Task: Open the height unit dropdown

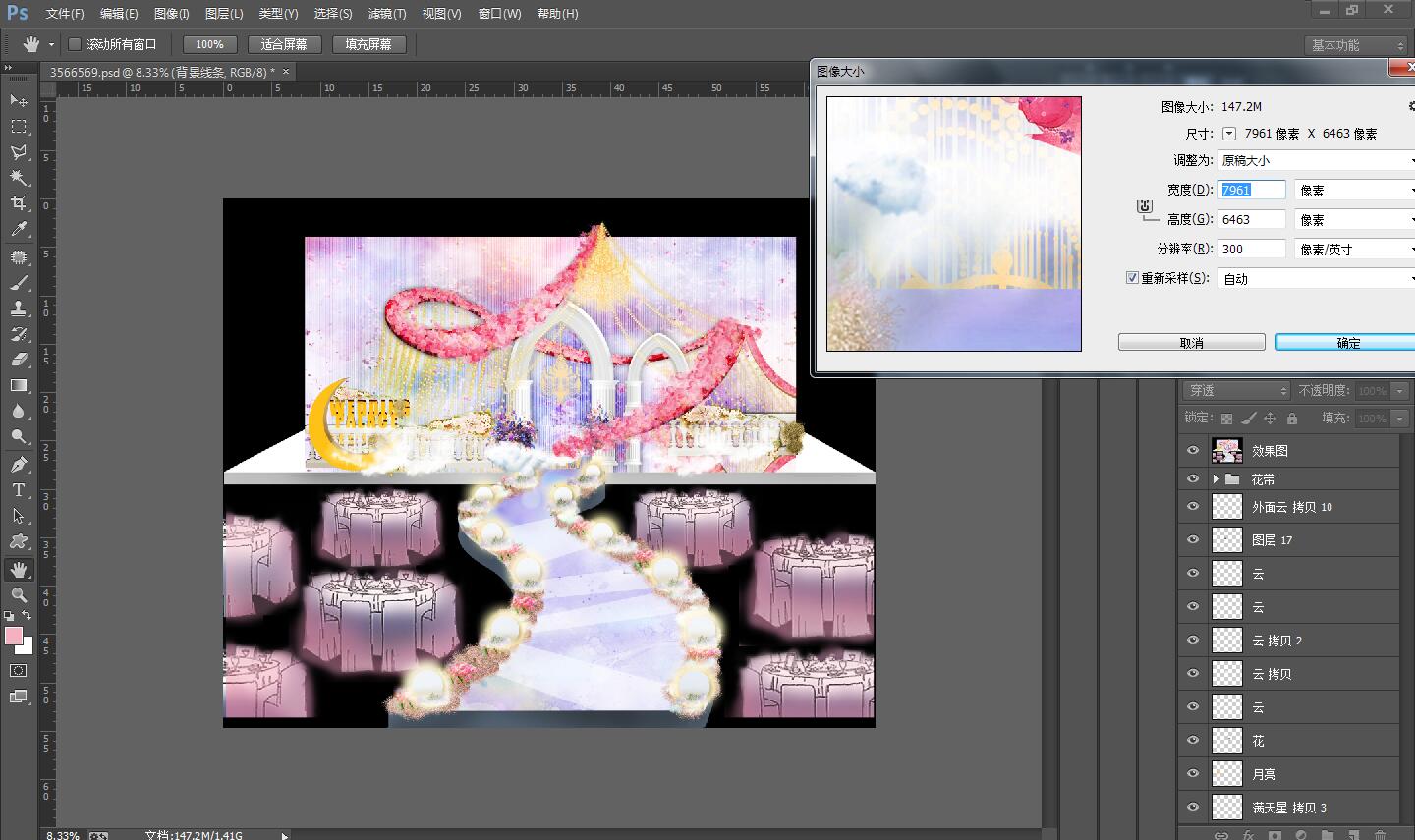Action: click(x=1355, y=219)
